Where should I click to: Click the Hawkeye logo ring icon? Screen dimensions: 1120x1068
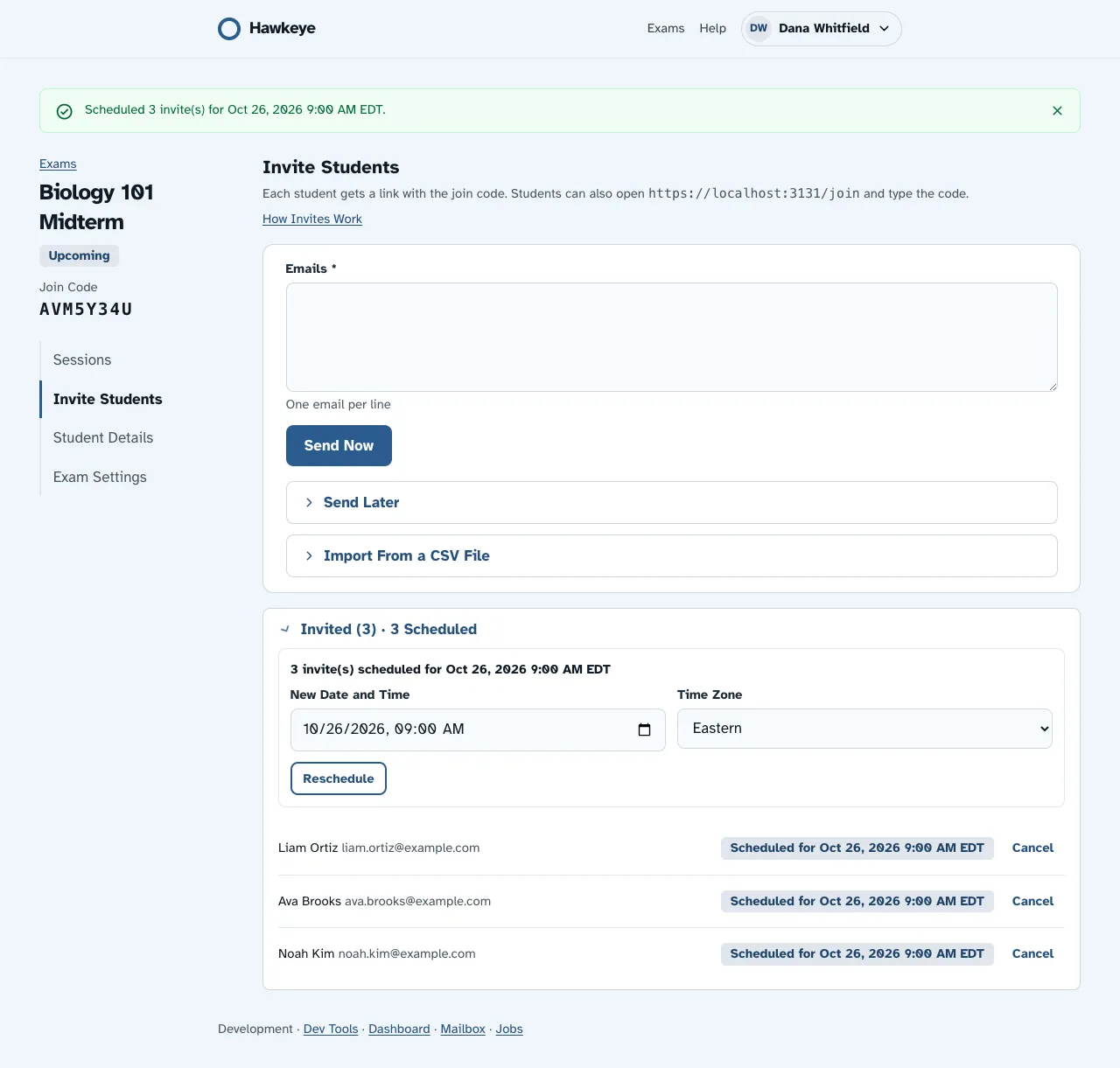pyautogui.click(x=229, y=29)
